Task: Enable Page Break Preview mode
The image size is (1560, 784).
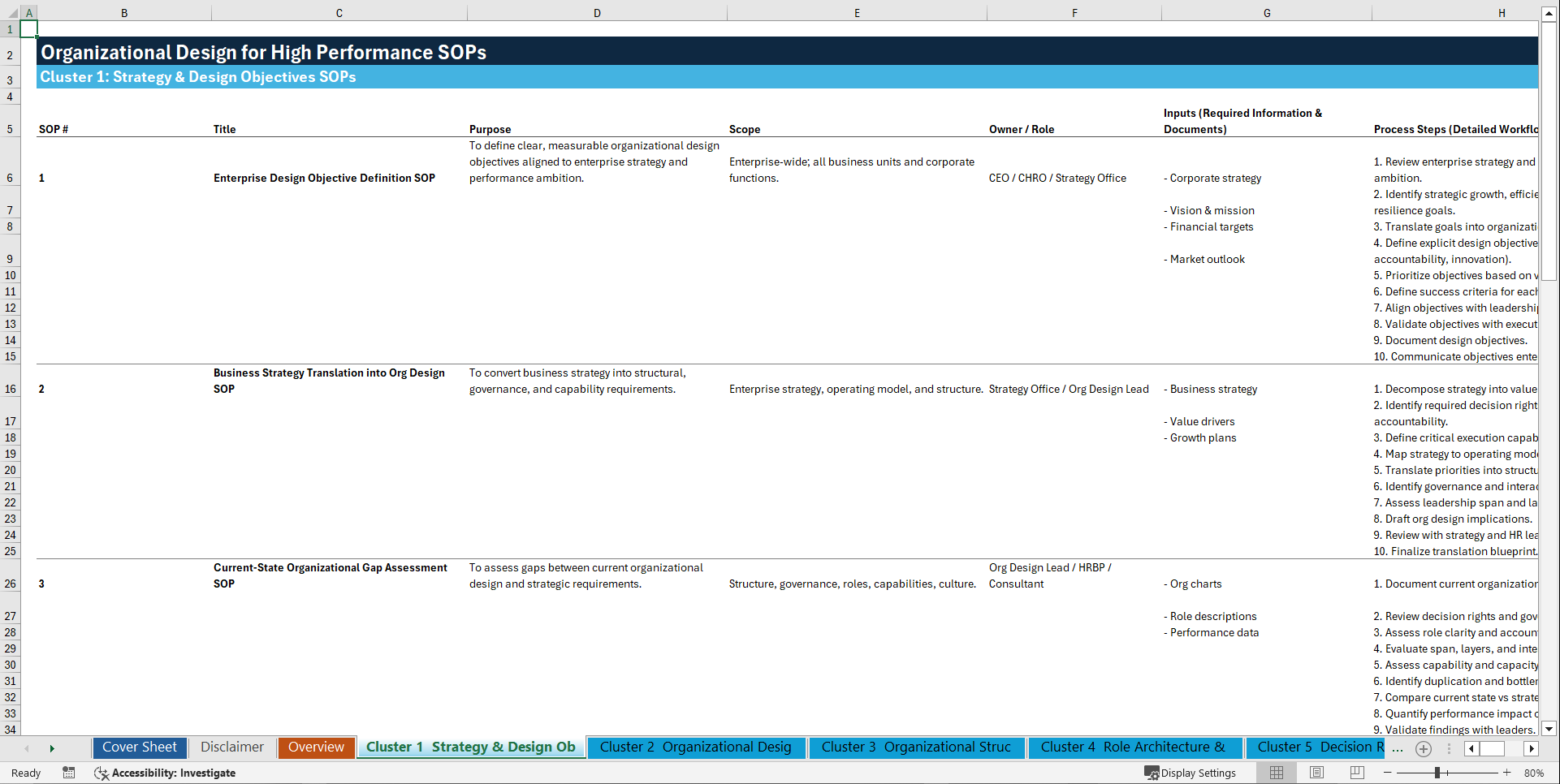Action: (1356, 773)
